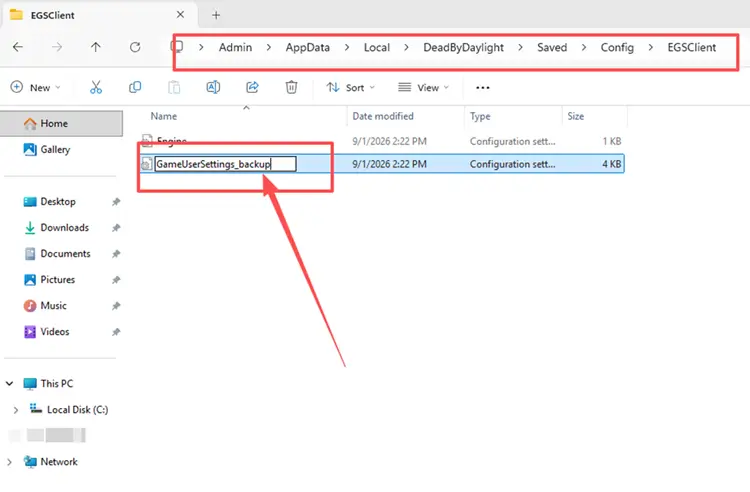Click the 4 KB size cell
Screen dimensions: 750x492
coord(611,164)
